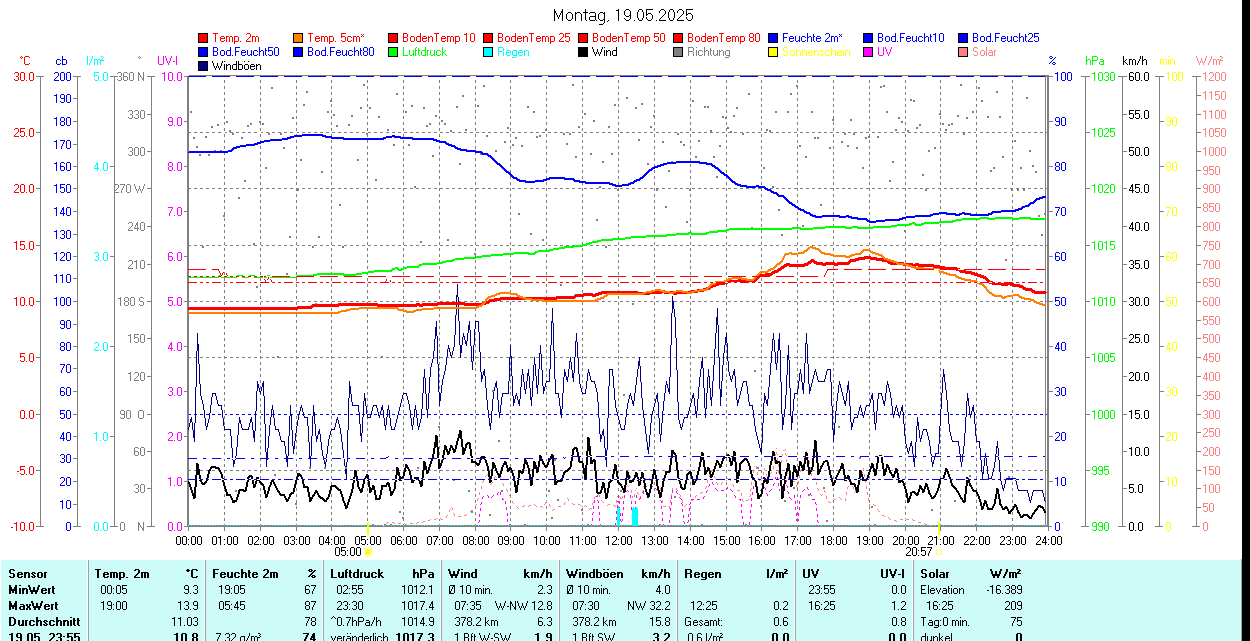The image size is (1250, 641).
Task: Click the hPa axis unit header
Action: (1095, 61)
